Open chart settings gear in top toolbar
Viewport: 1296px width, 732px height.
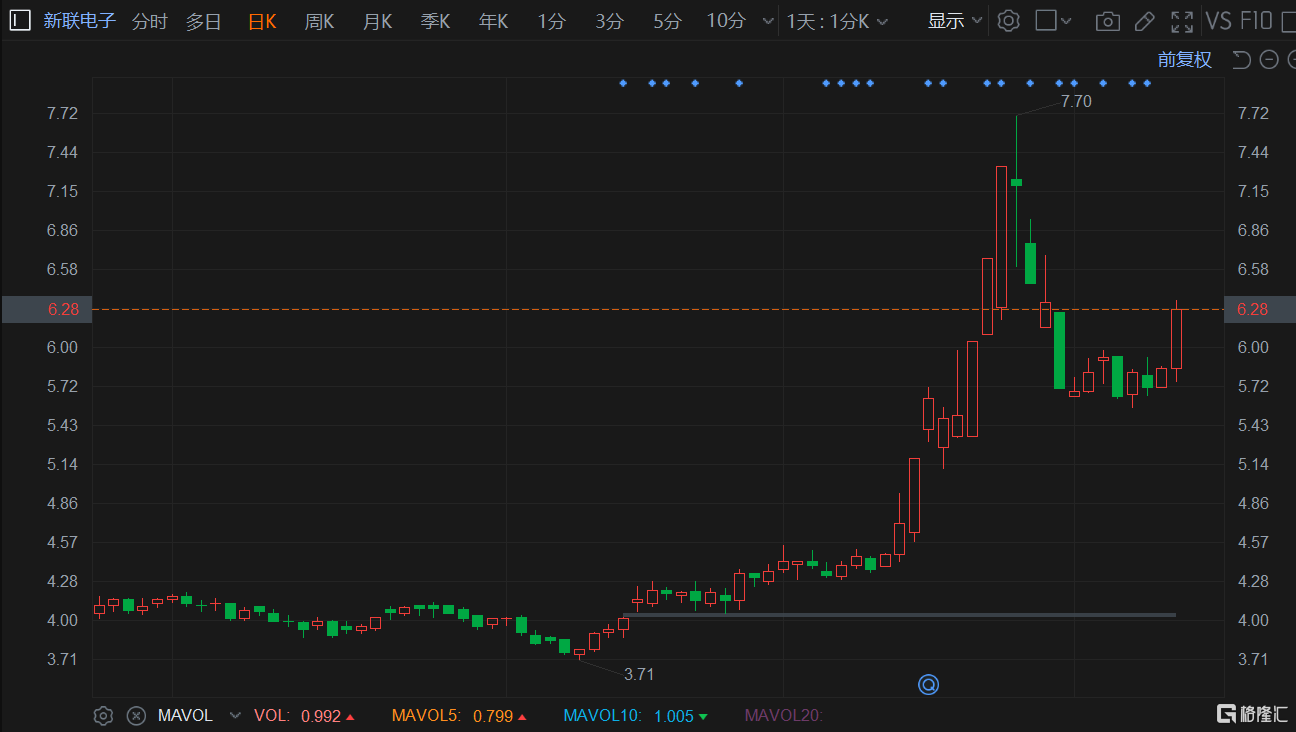tap(1008, 21)
